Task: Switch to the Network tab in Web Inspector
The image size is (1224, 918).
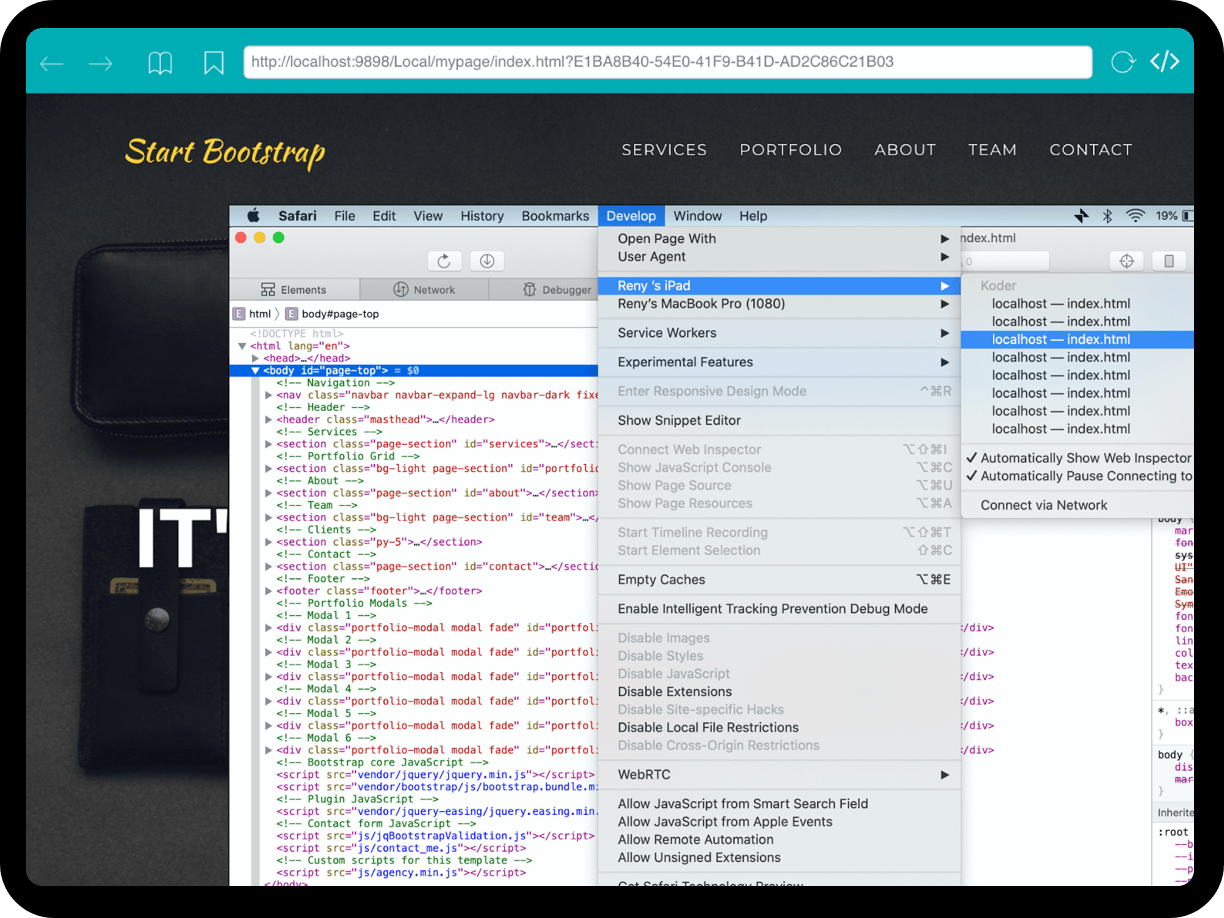Action: pyautogui.click(x=424, y=289)
